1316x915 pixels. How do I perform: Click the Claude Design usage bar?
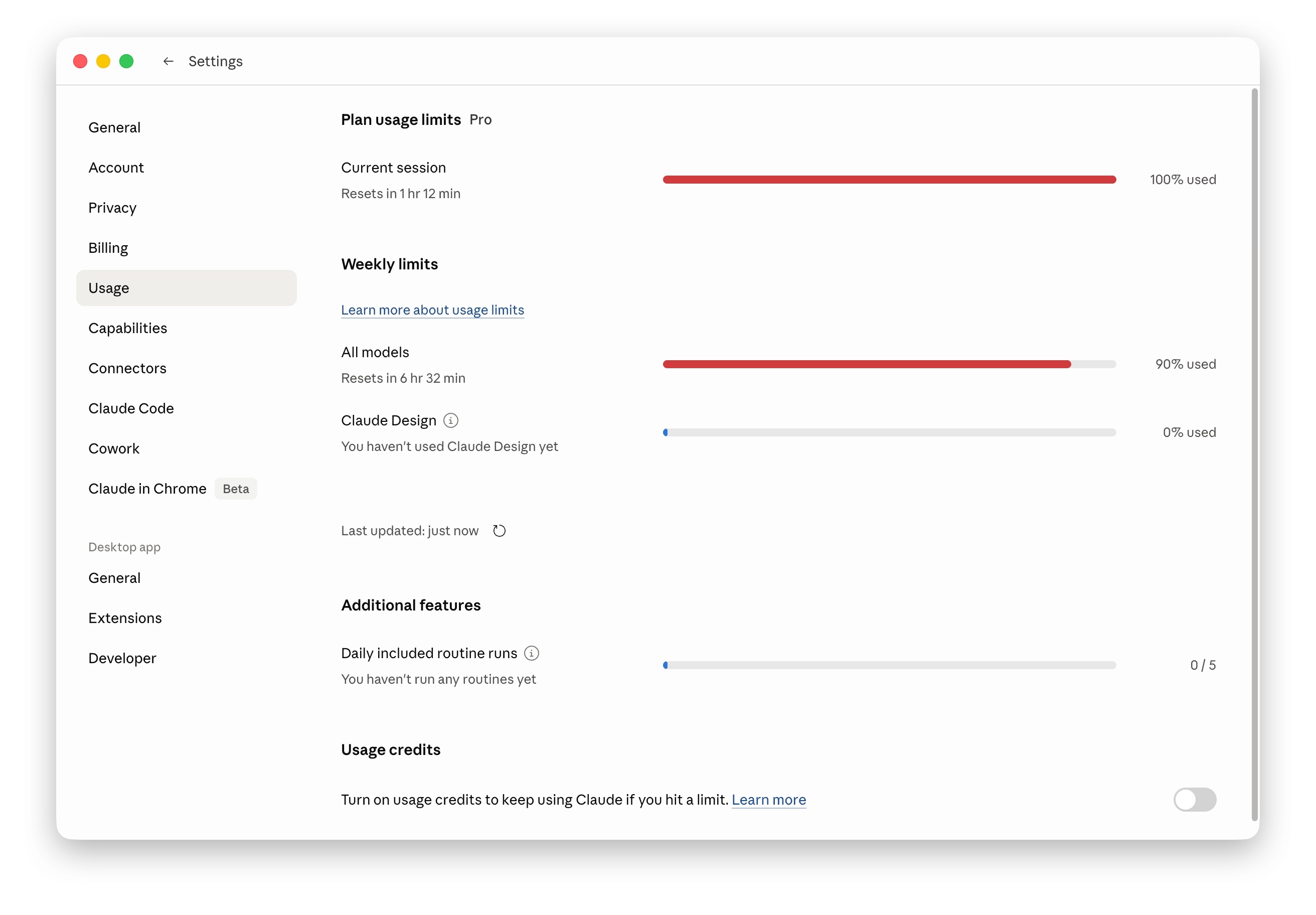pyautogui.click(x=889, y=433)
